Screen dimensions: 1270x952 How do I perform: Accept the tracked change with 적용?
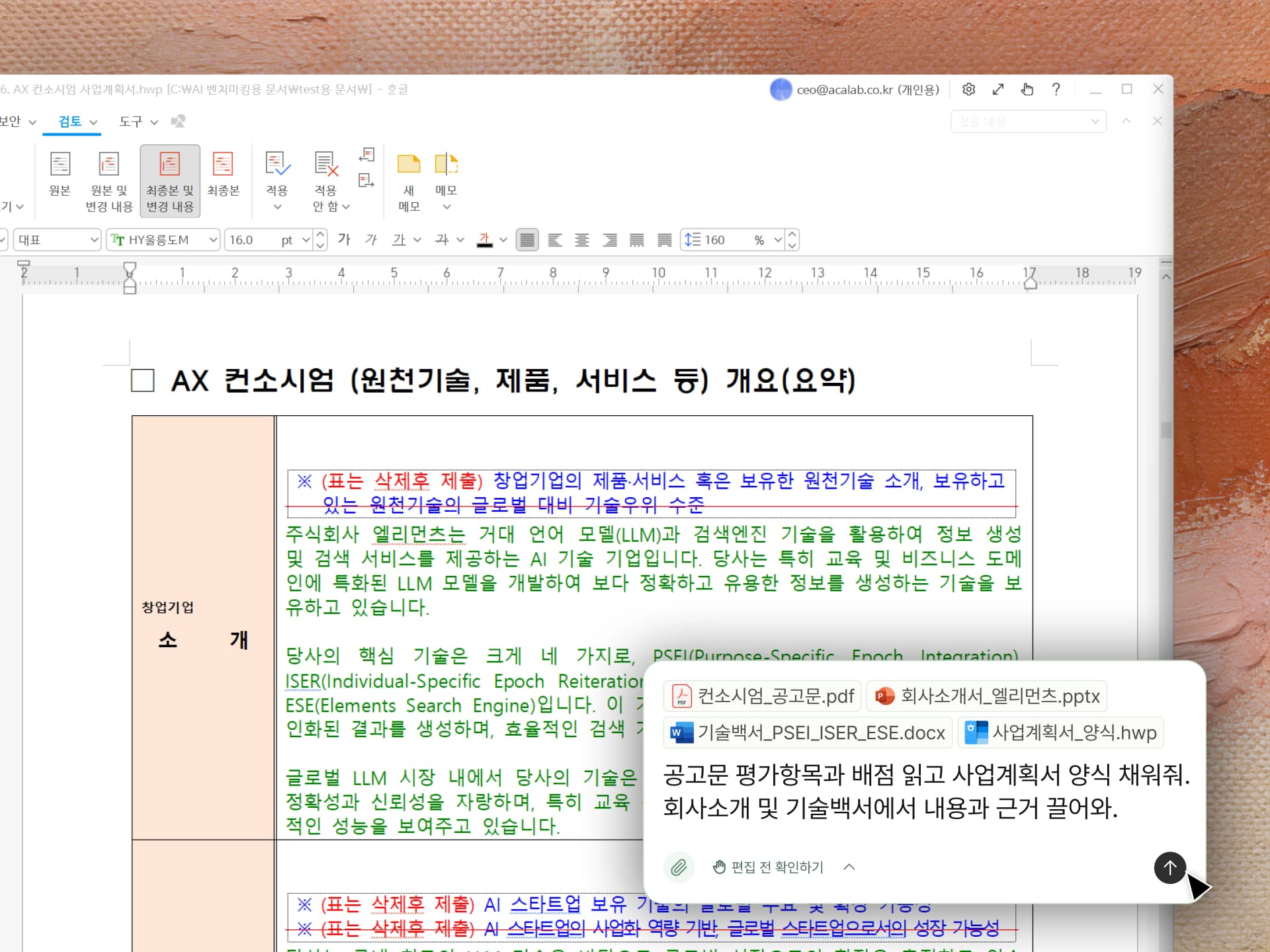point(277,180)
